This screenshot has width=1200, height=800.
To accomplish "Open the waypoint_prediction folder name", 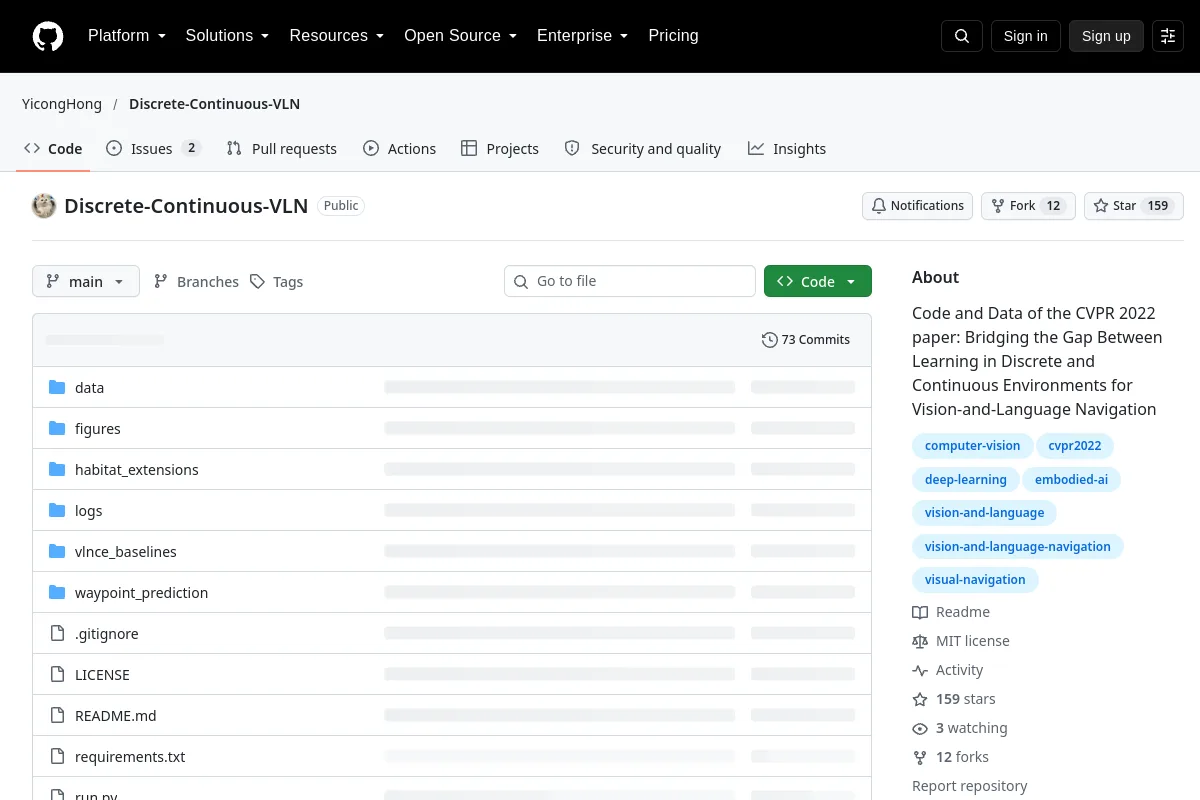I will pos(142,593).
